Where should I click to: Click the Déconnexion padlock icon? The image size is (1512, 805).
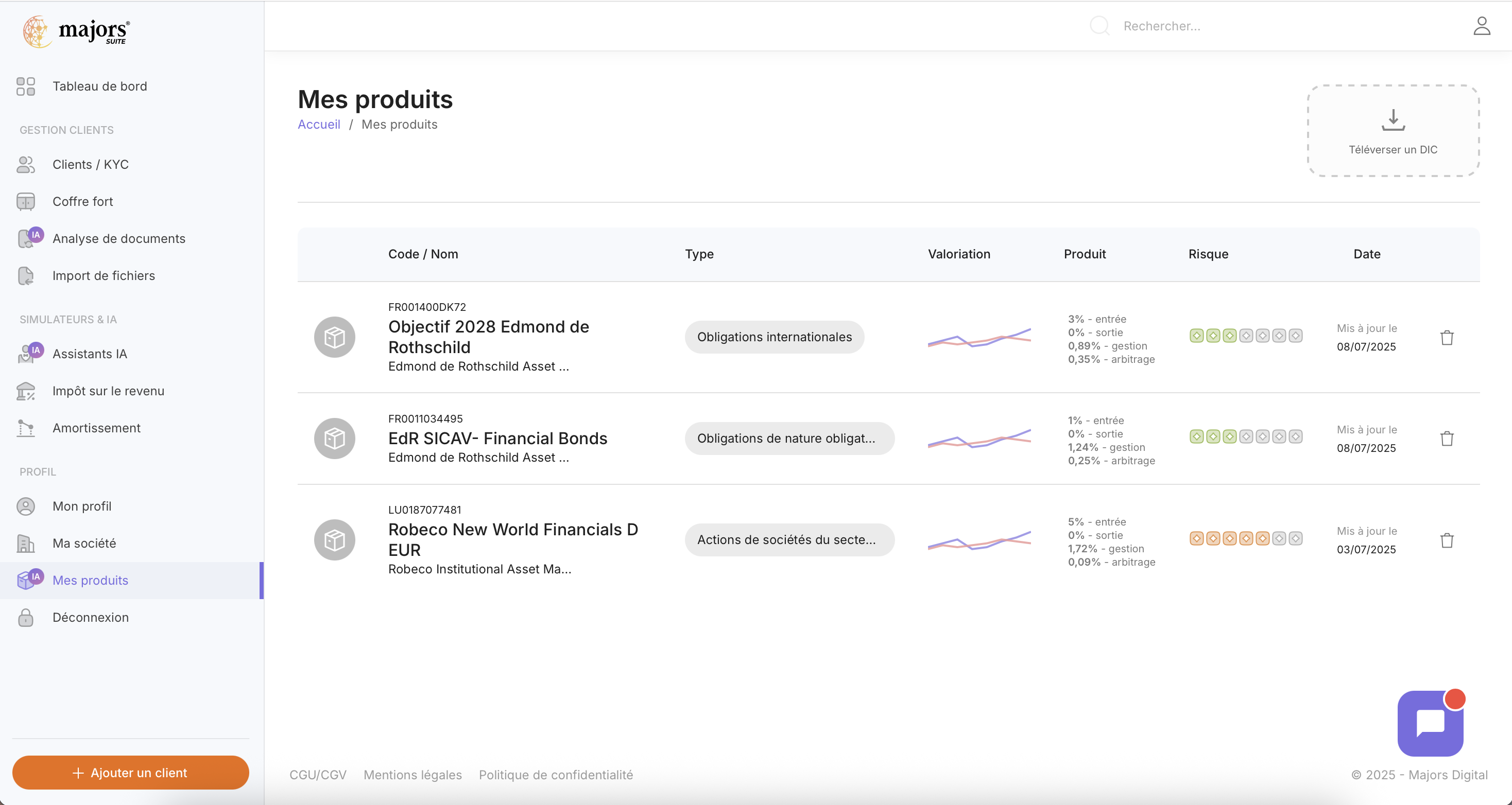tap(26, 617)
